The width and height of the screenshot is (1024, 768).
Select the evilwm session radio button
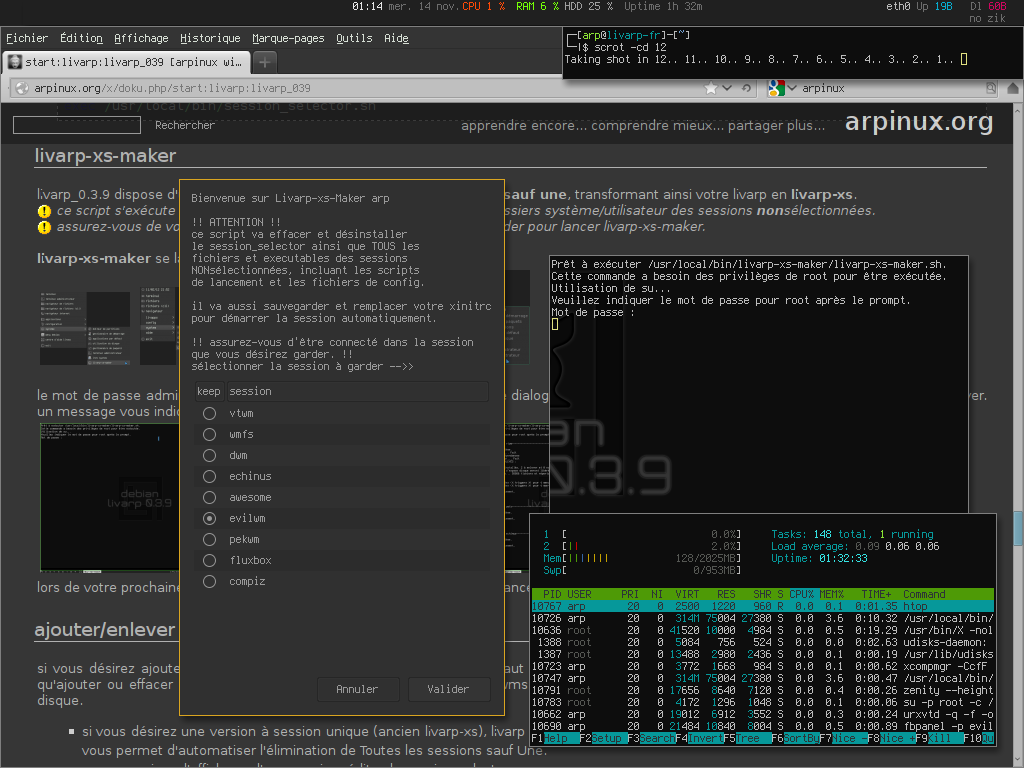209,518
